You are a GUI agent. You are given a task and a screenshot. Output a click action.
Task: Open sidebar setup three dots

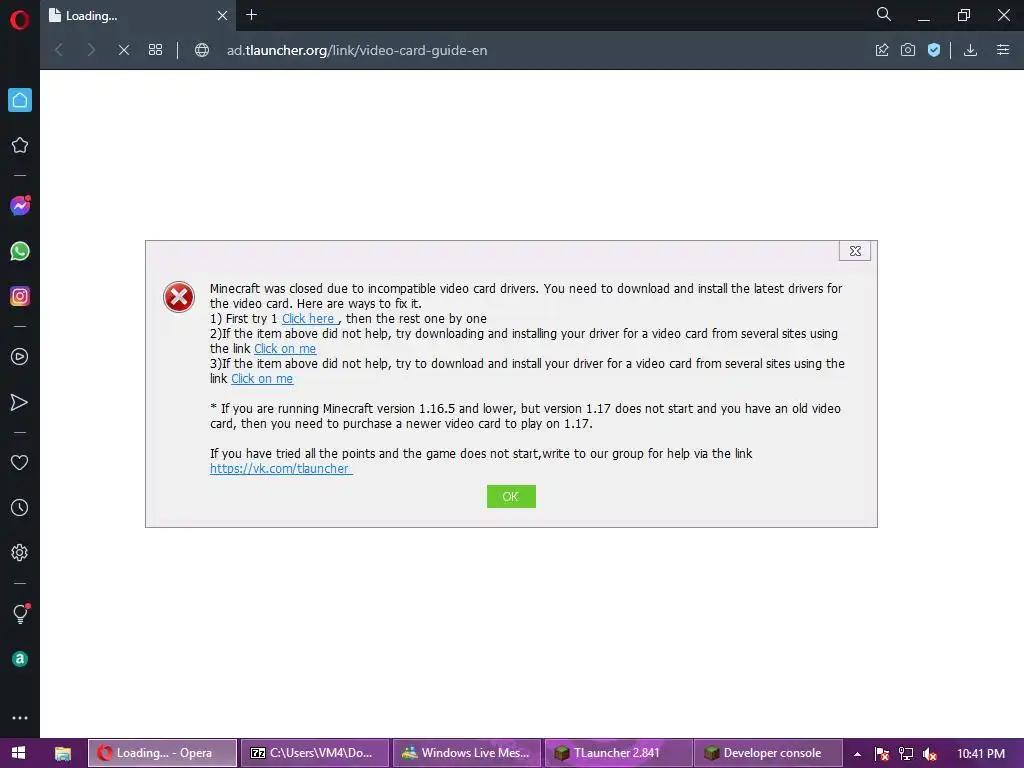(x=20, y=718)
